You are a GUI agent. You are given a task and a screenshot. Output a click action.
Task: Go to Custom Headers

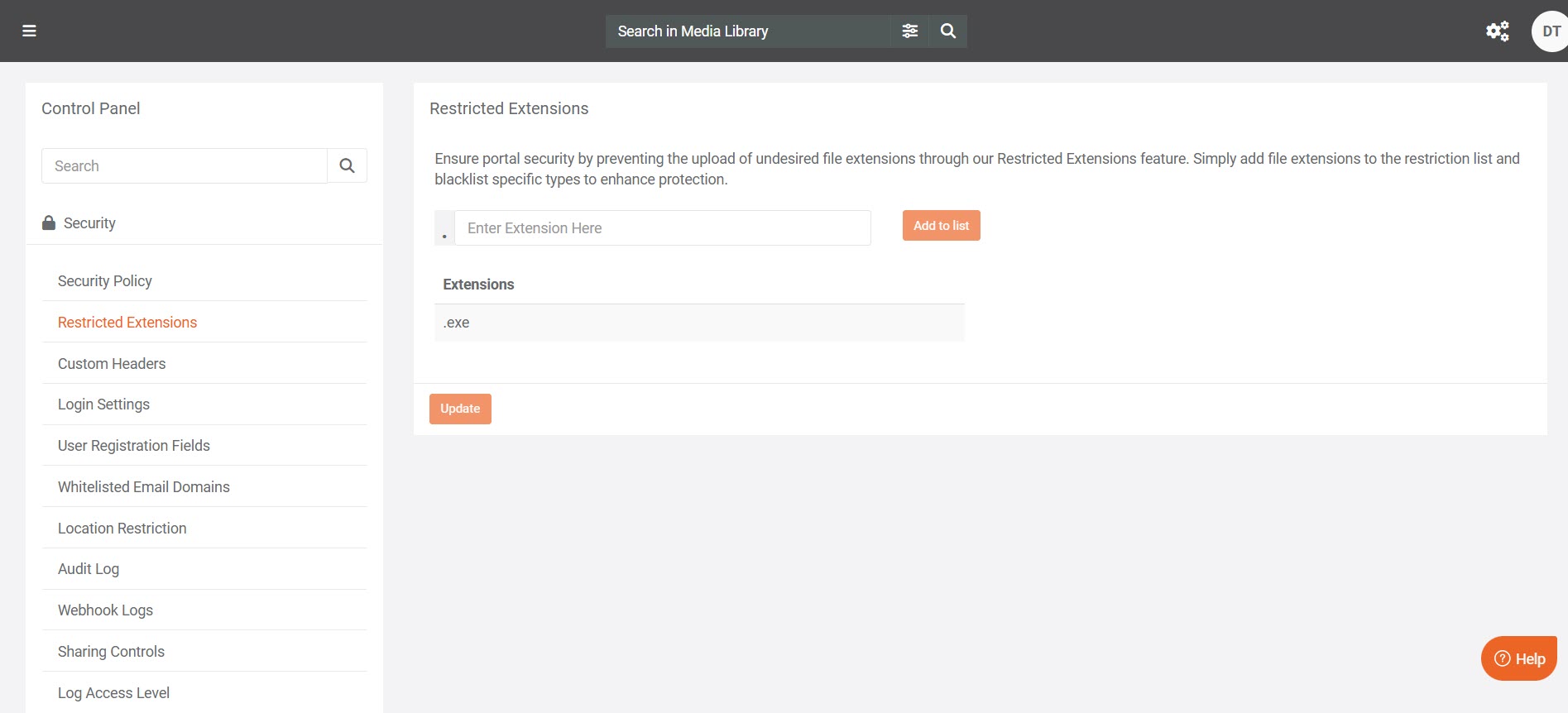(112, 364)
